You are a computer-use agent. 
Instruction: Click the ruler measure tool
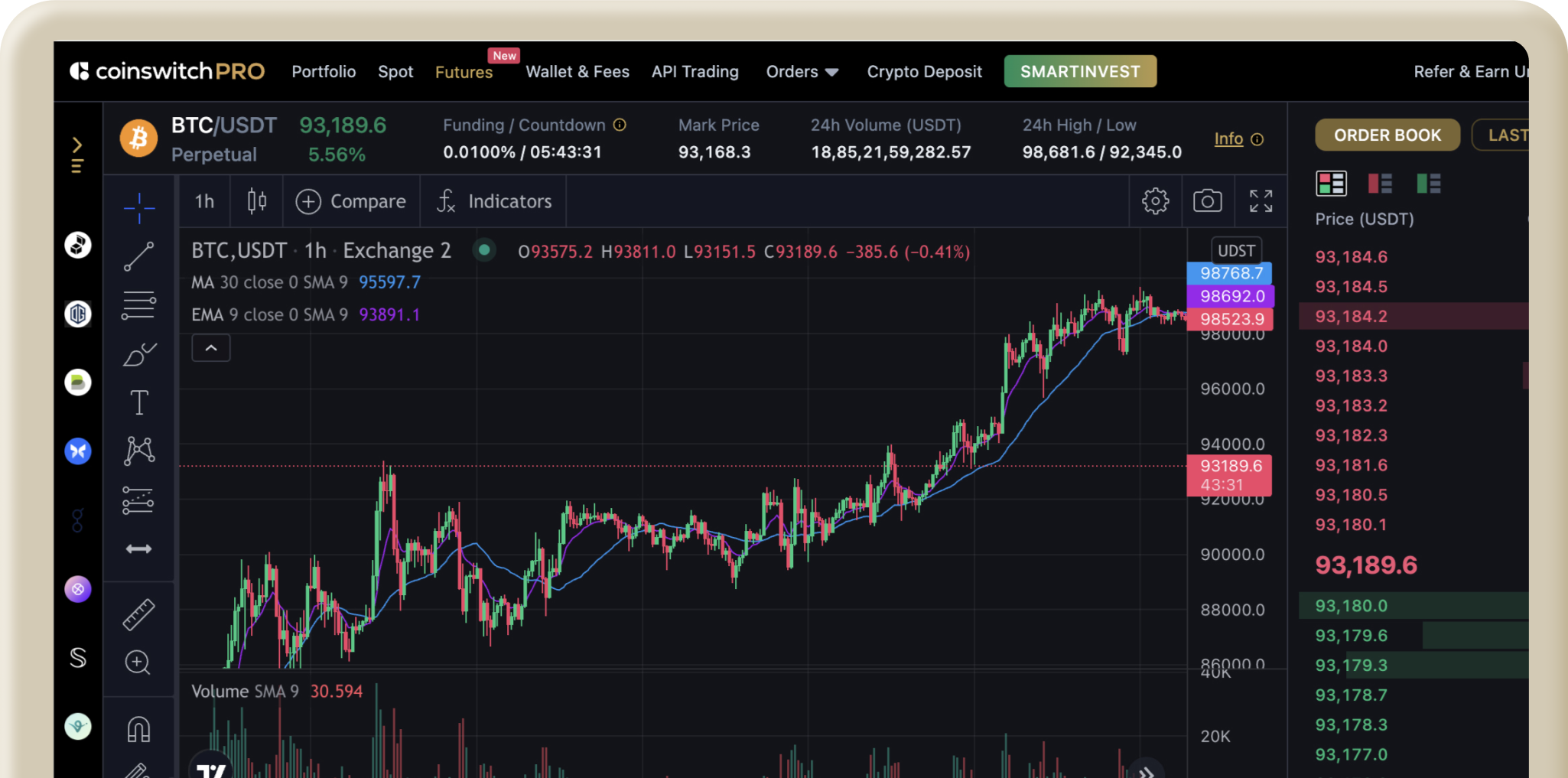tap(139, 614)
